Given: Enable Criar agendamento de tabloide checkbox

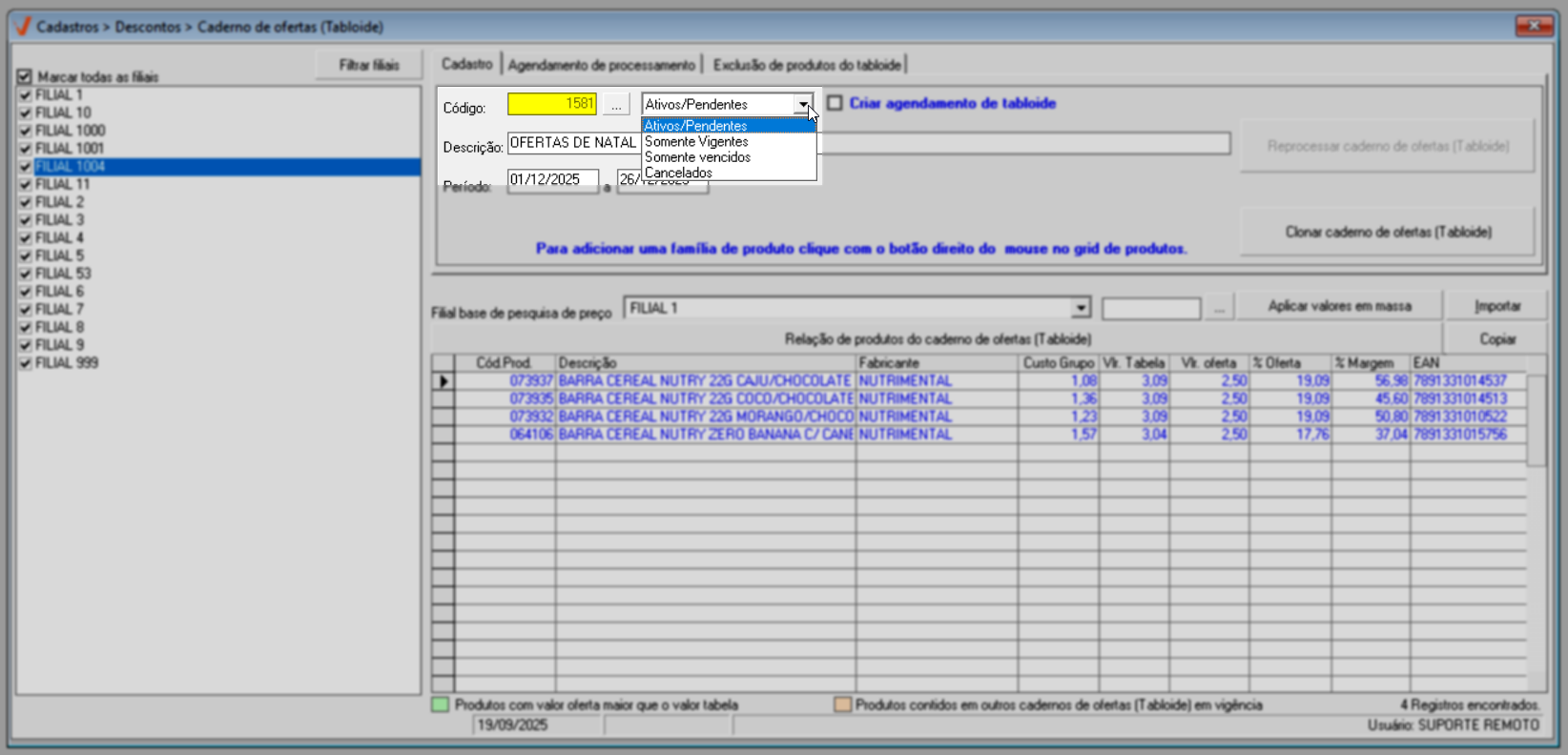Looking at the screenshot, I should (835, 103).
